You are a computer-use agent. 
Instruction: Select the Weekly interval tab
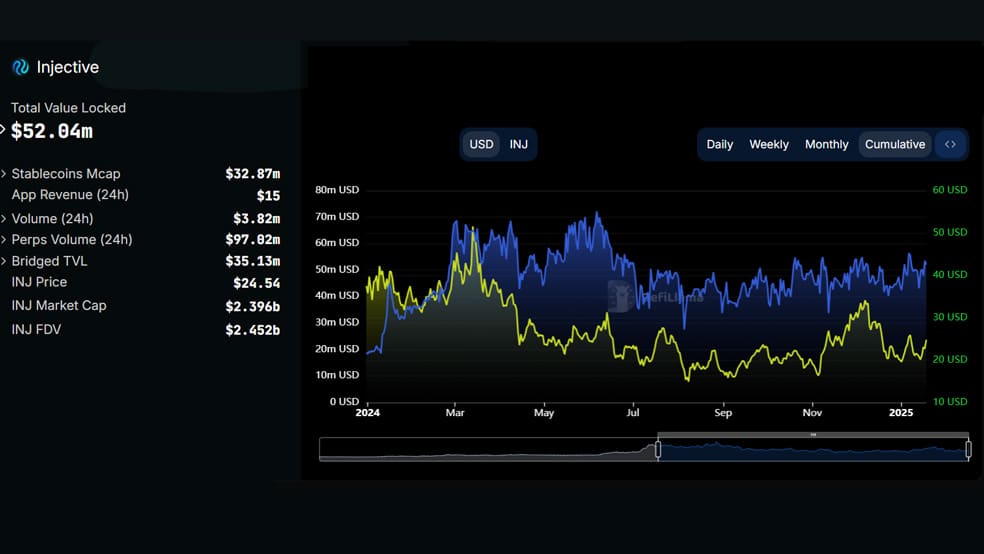(769, 144)
